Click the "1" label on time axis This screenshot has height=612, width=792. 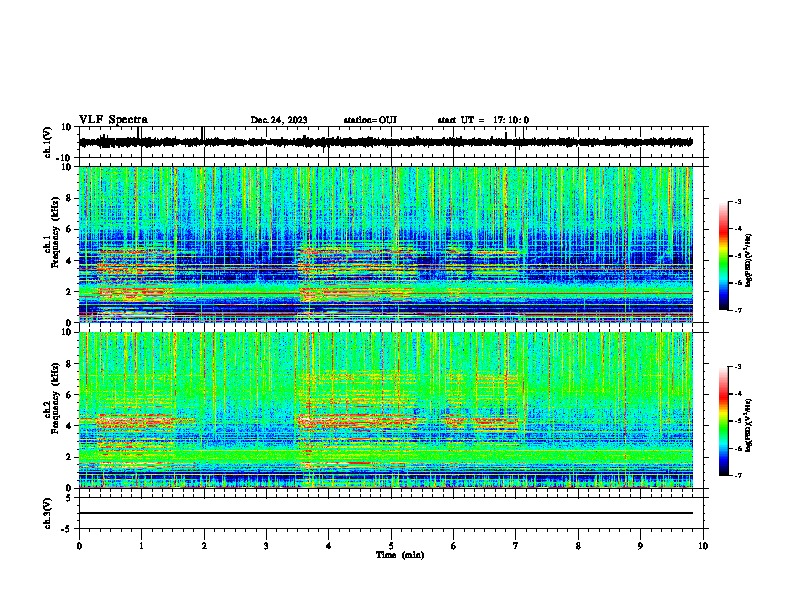pos(141,546)
